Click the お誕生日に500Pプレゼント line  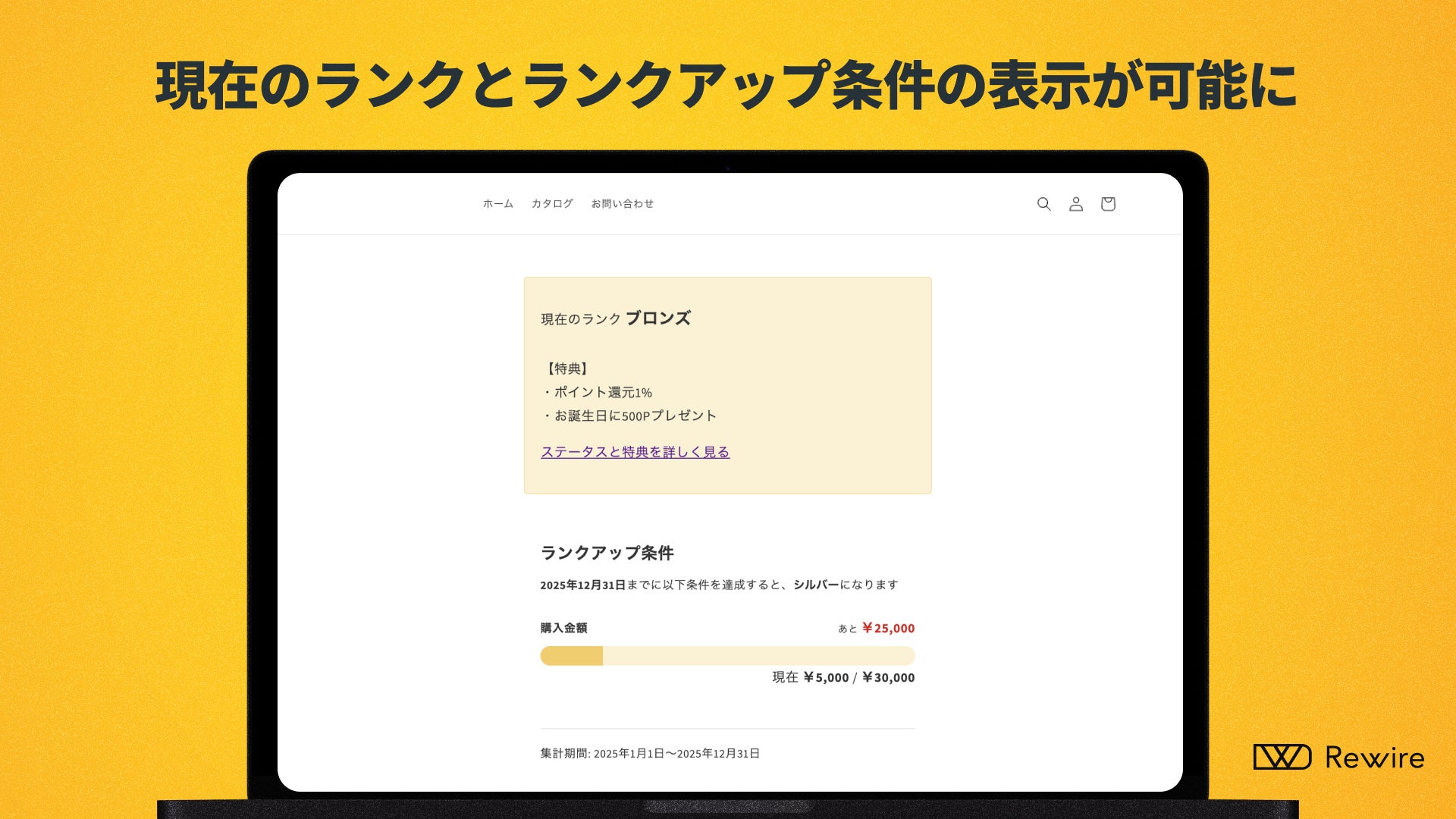coord(631,416)
